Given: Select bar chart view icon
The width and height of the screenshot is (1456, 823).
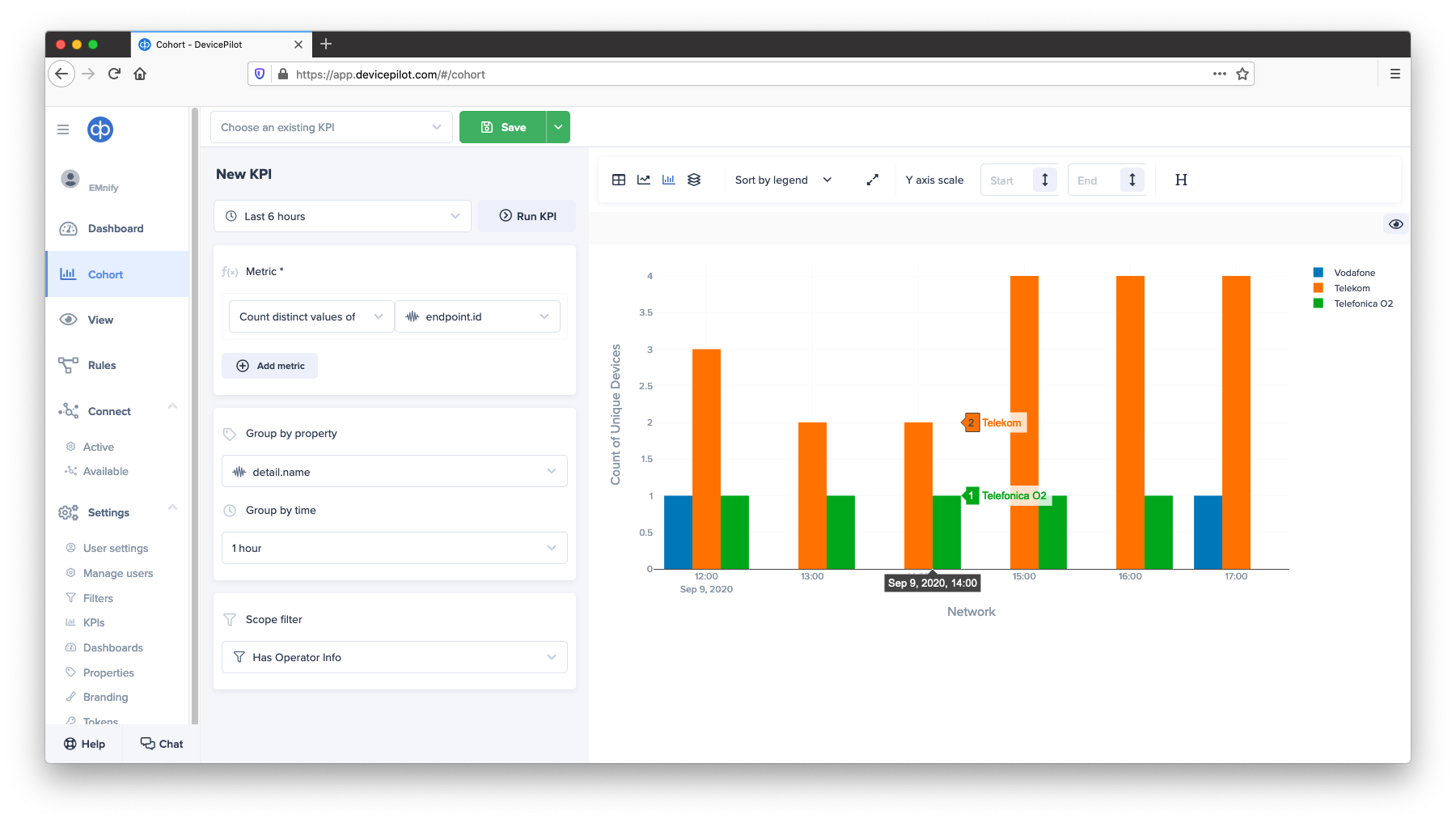Looking at the screenshot, I should (x=669, y=180).
